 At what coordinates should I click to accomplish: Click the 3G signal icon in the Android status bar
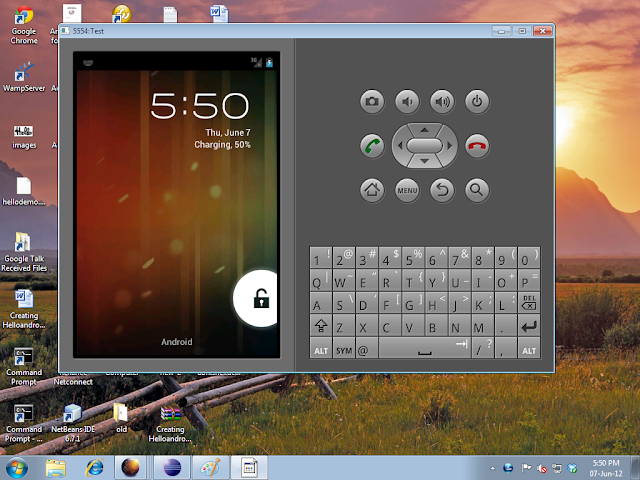256,62
